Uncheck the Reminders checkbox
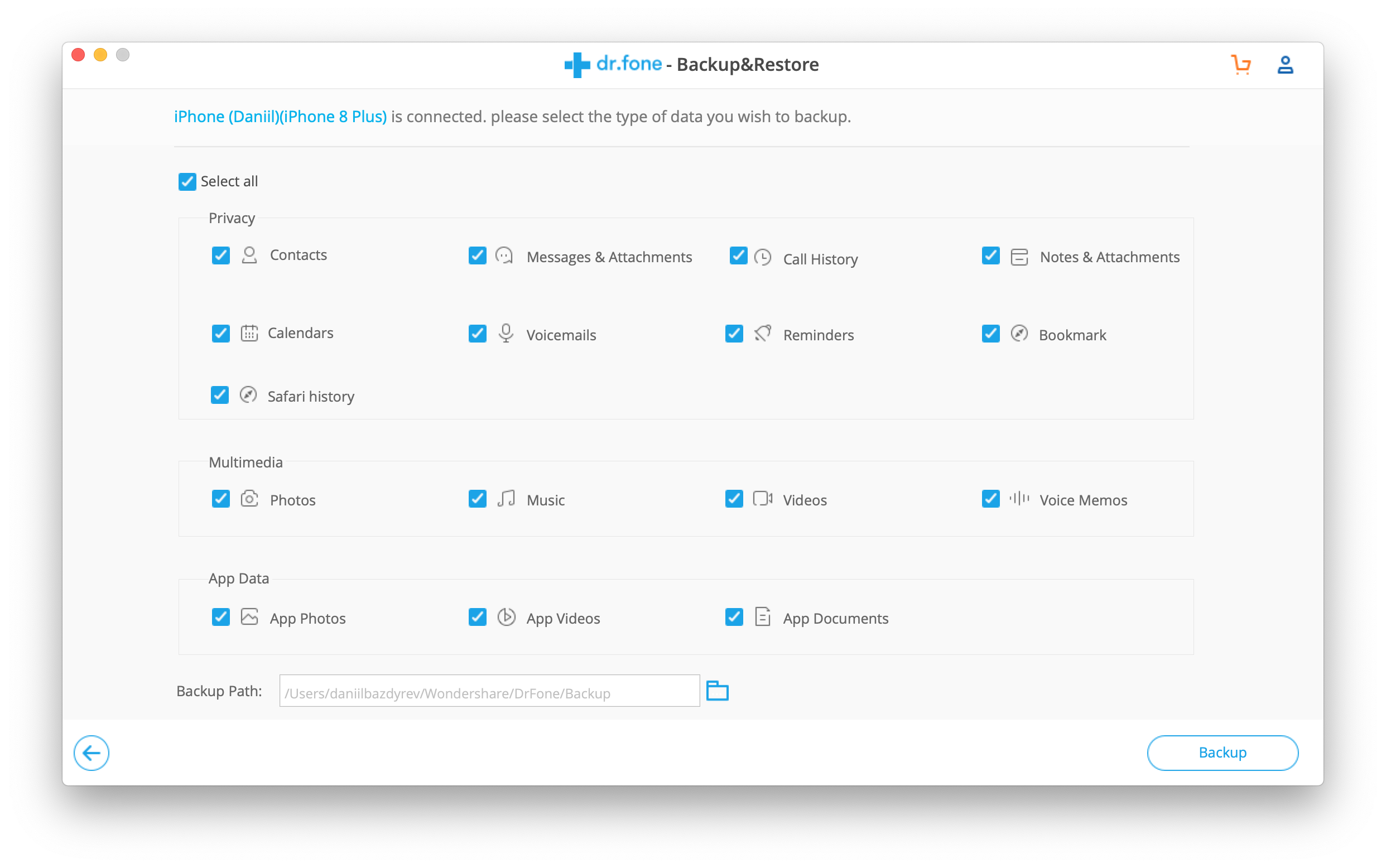Screen dimensions: 1386x868 pyautogui.click(x=734, y=333)
